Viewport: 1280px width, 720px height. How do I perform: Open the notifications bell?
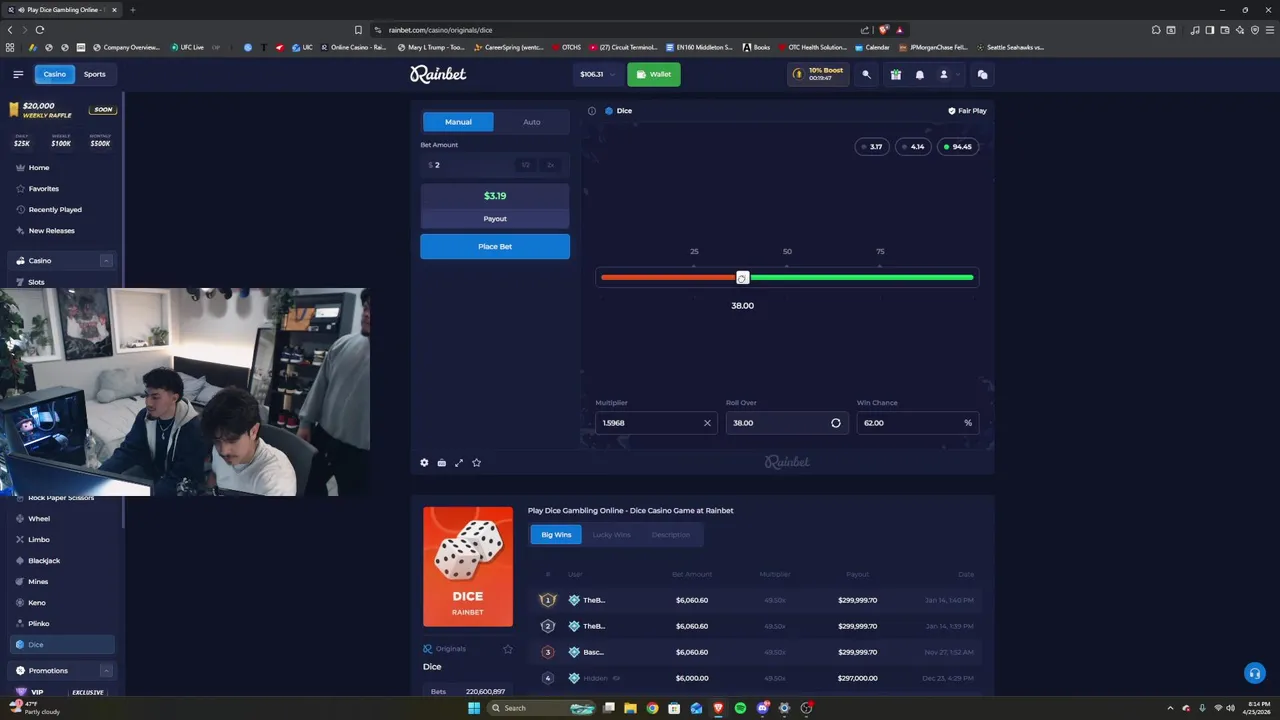(920, 74)
